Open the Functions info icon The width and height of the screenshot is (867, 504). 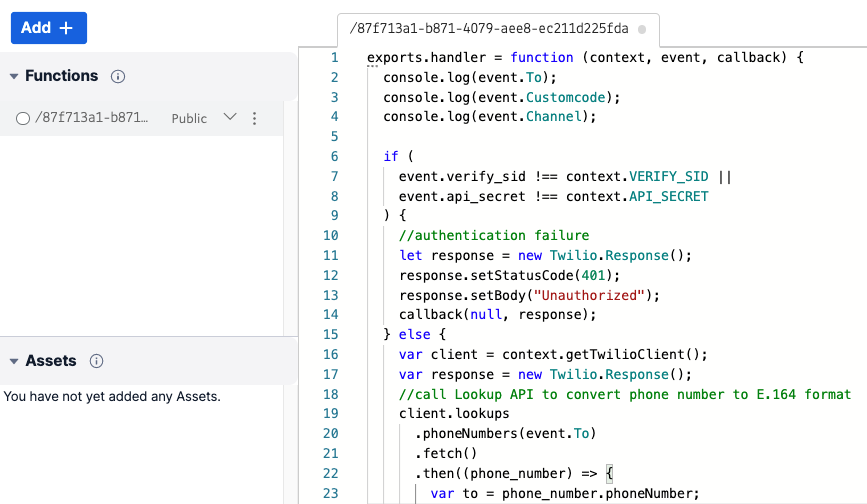click(118, 76)
